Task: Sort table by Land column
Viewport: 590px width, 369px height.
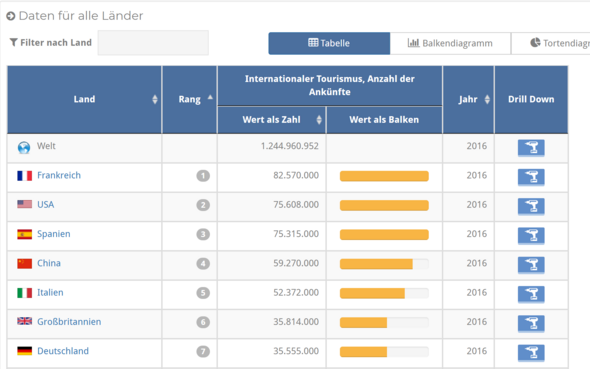Action: pos(155,99)
